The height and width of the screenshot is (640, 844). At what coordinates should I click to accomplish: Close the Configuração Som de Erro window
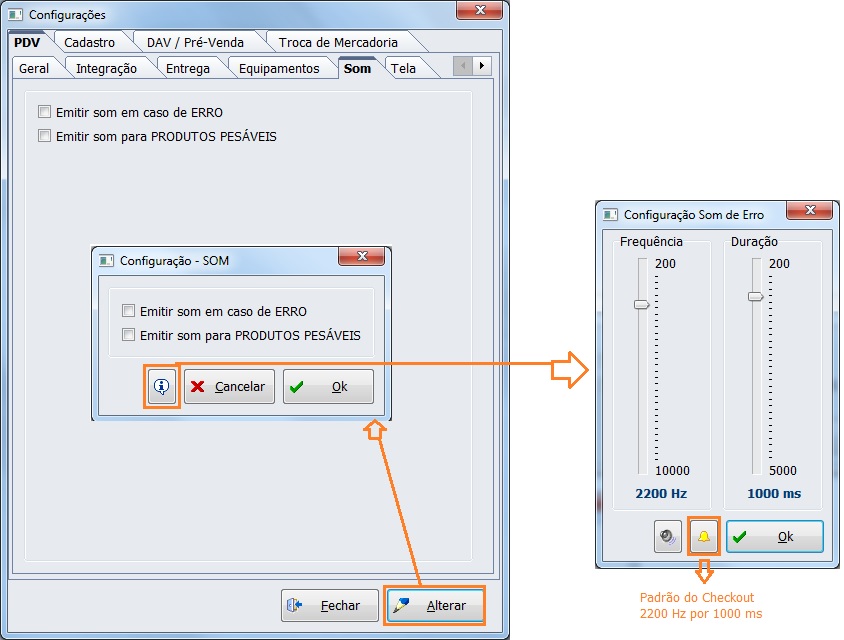click(x=810, y=211)
